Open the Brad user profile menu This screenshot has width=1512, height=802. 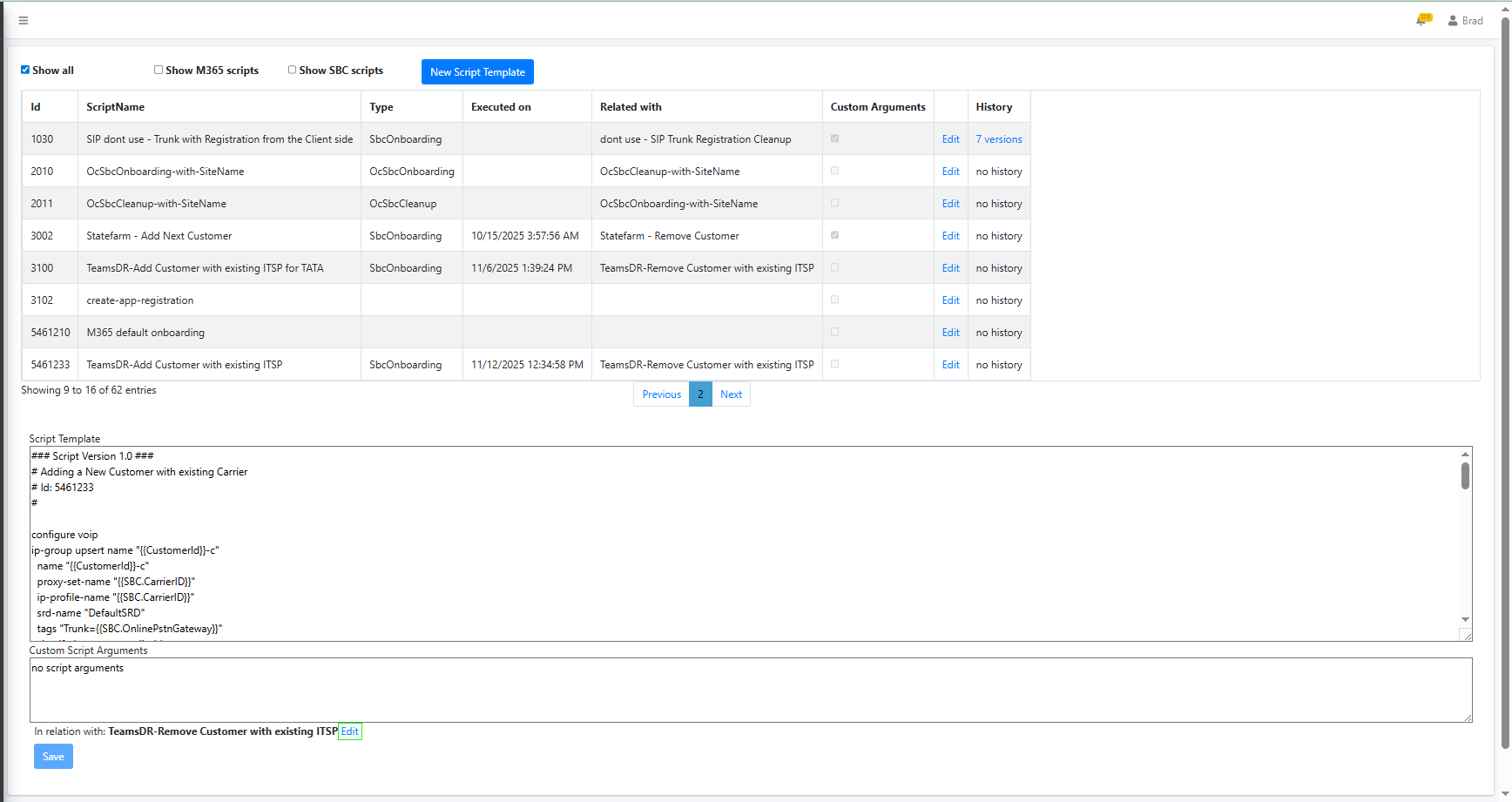point(1465,20)
